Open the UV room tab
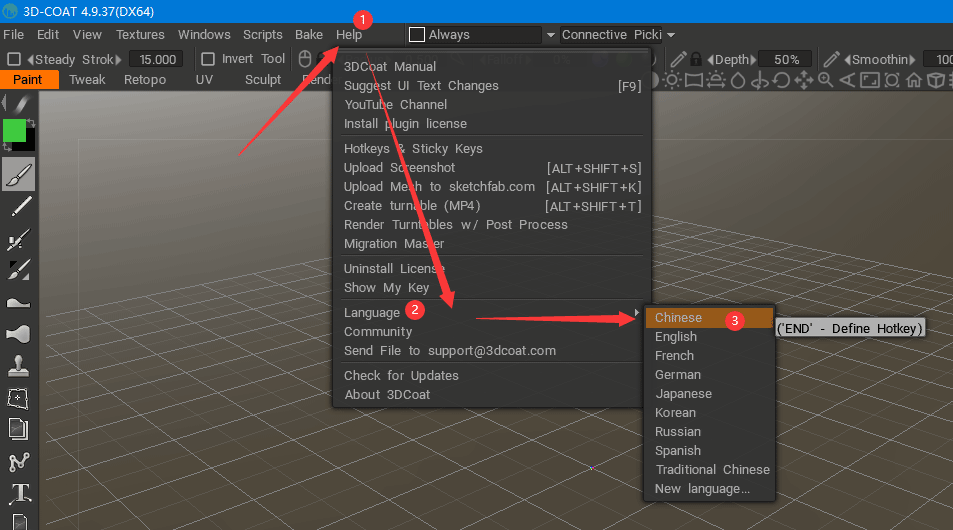Screen dimensions: 953x530 pyautogui.click(x=204, y=80)
